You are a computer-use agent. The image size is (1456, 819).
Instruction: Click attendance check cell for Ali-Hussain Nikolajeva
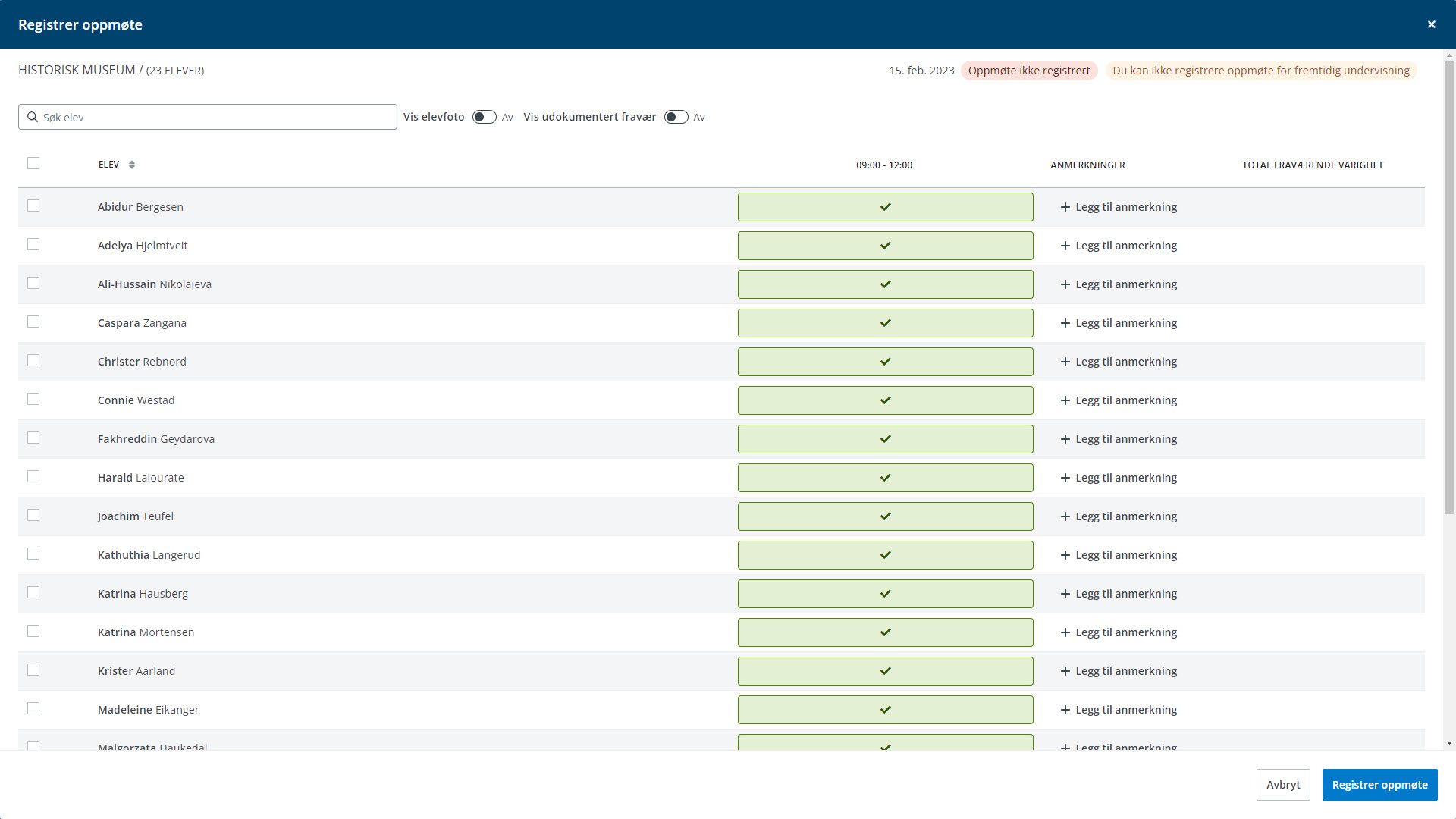pos(885,284)
